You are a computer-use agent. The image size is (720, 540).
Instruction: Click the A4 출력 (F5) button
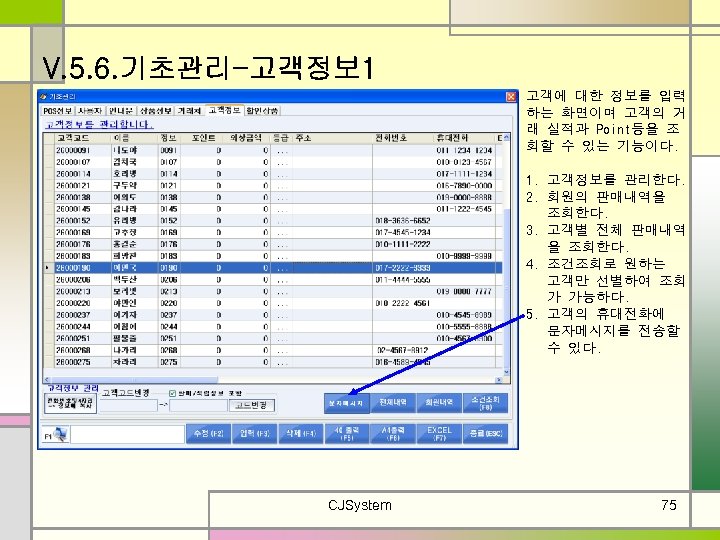pyautogui.click(x=347, y=433)
